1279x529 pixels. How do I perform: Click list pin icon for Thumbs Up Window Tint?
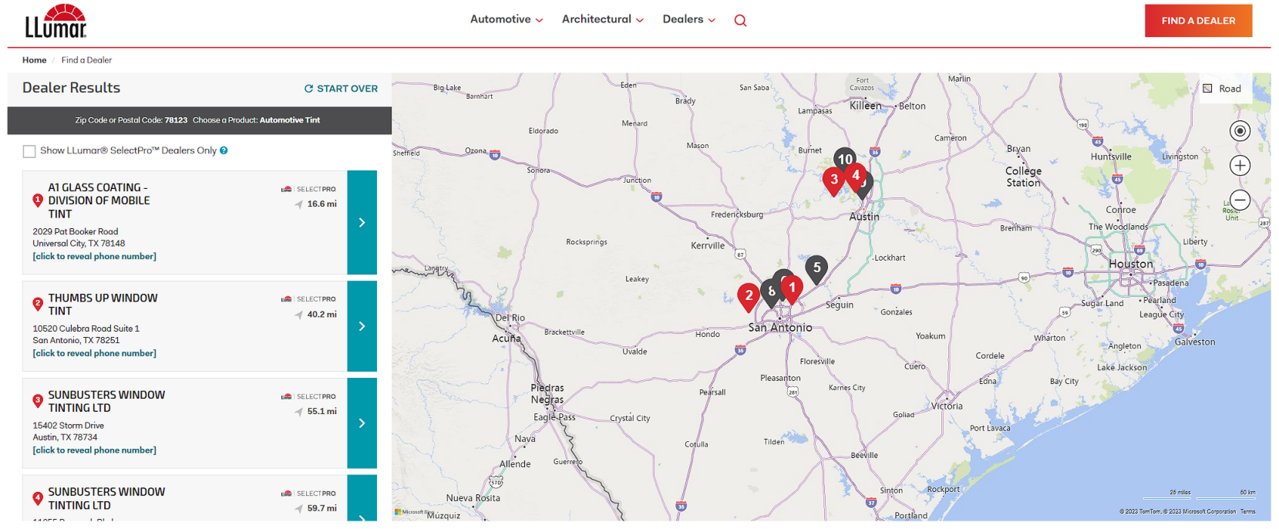click(38, 304)
